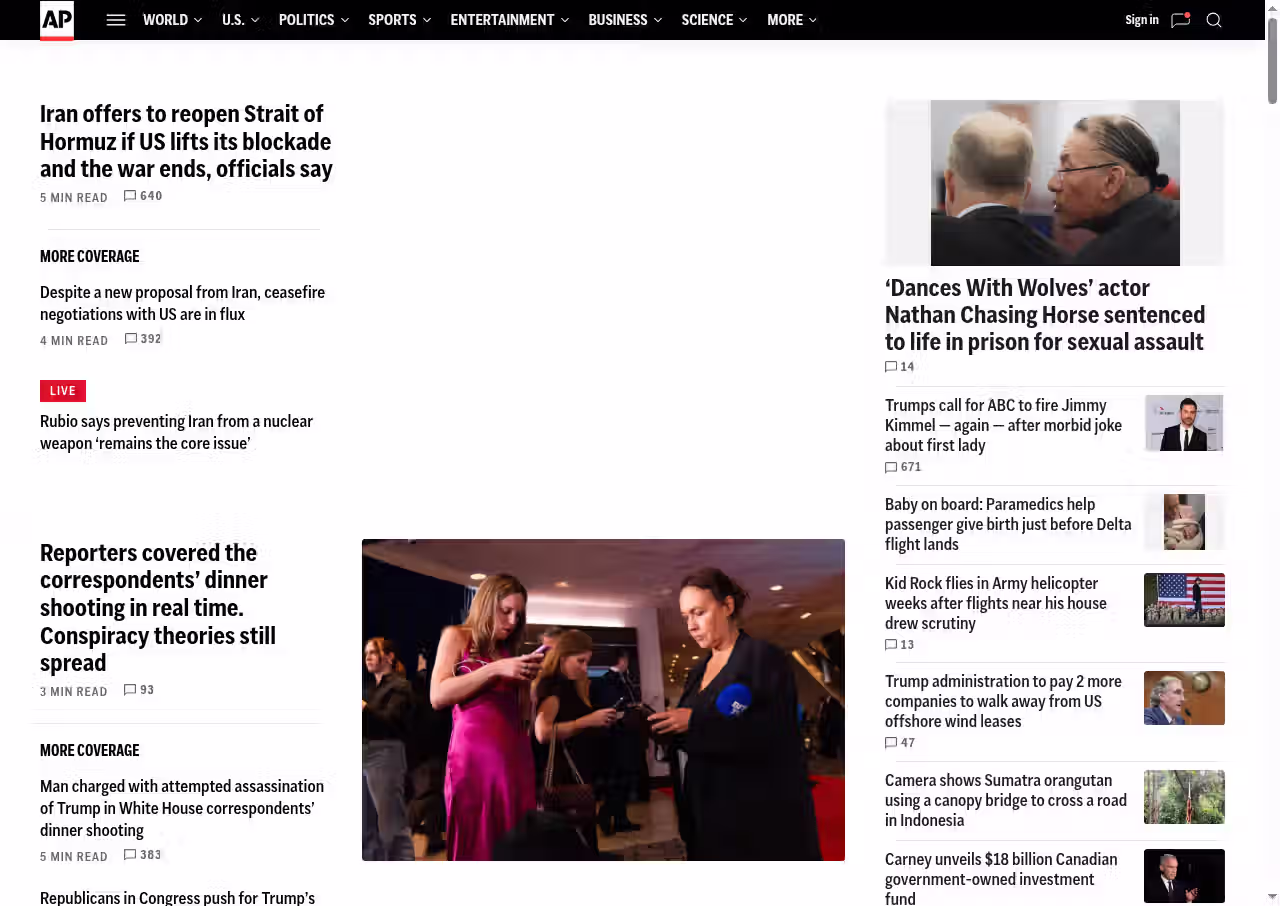Open the hamburger menu icon

(116, 20)
